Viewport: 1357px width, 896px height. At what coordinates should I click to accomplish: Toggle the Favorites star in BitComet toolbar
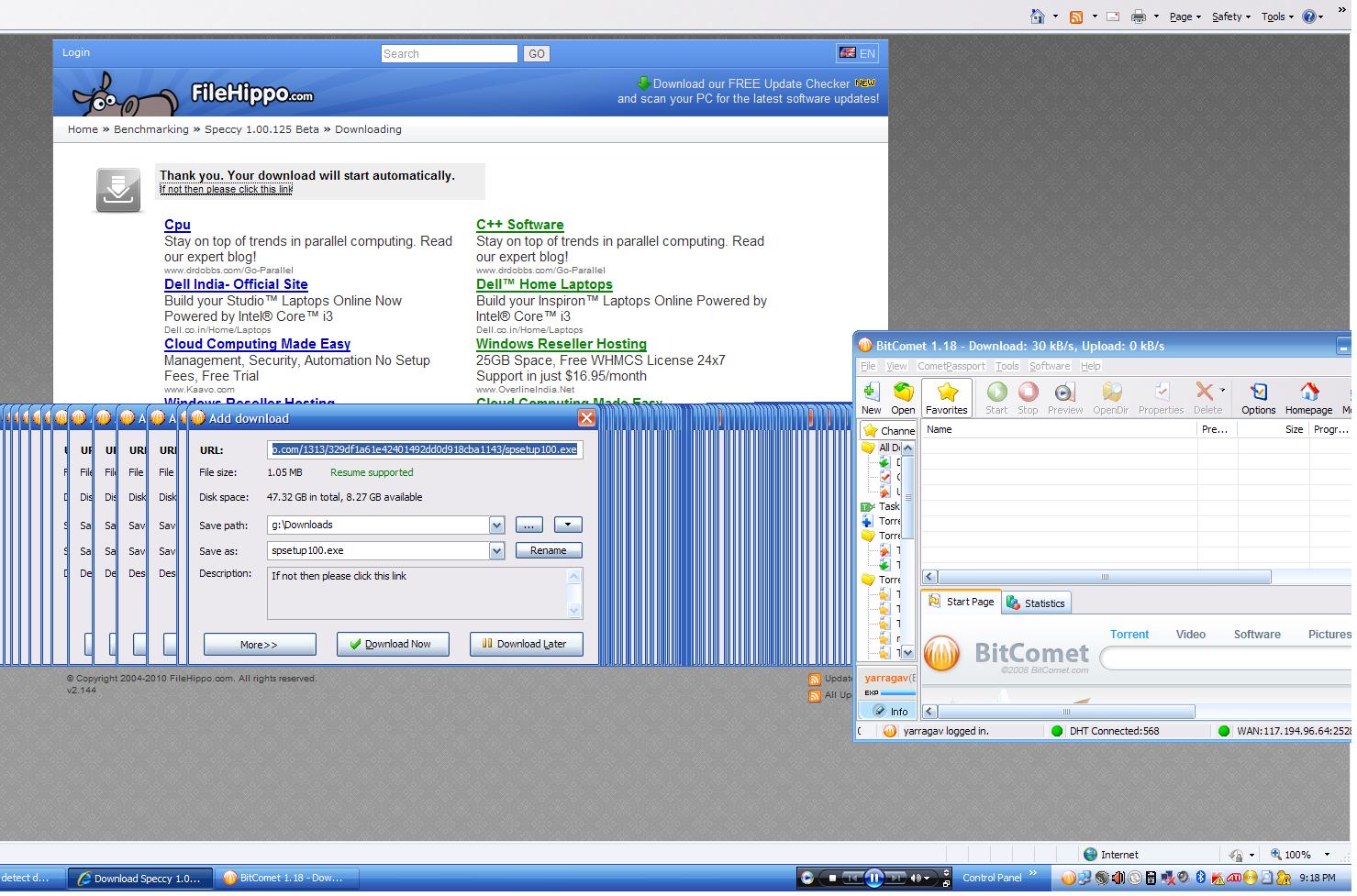946,398
